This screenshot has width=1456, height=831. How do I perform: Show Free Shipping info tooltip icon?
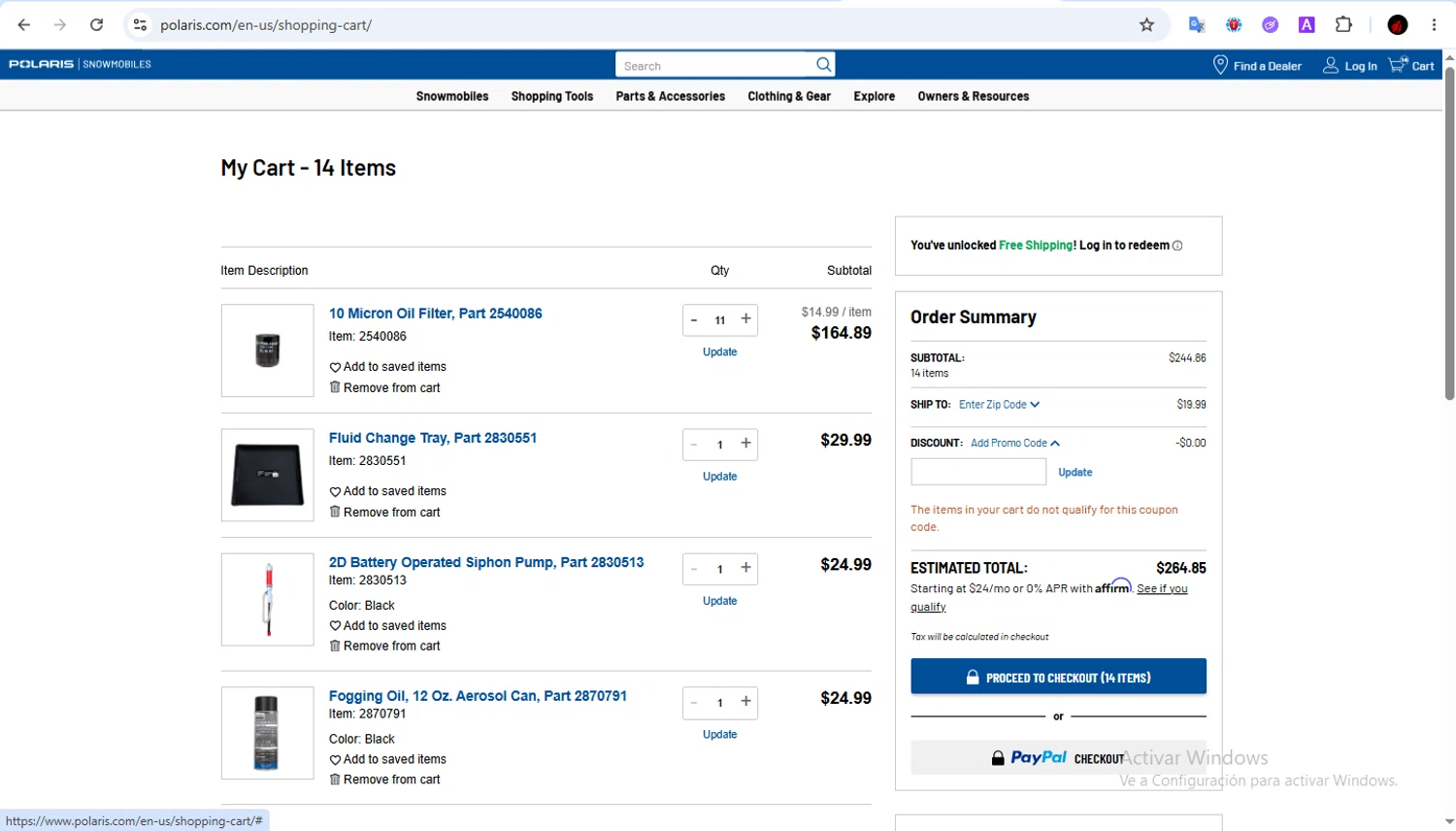[1177, 246]
